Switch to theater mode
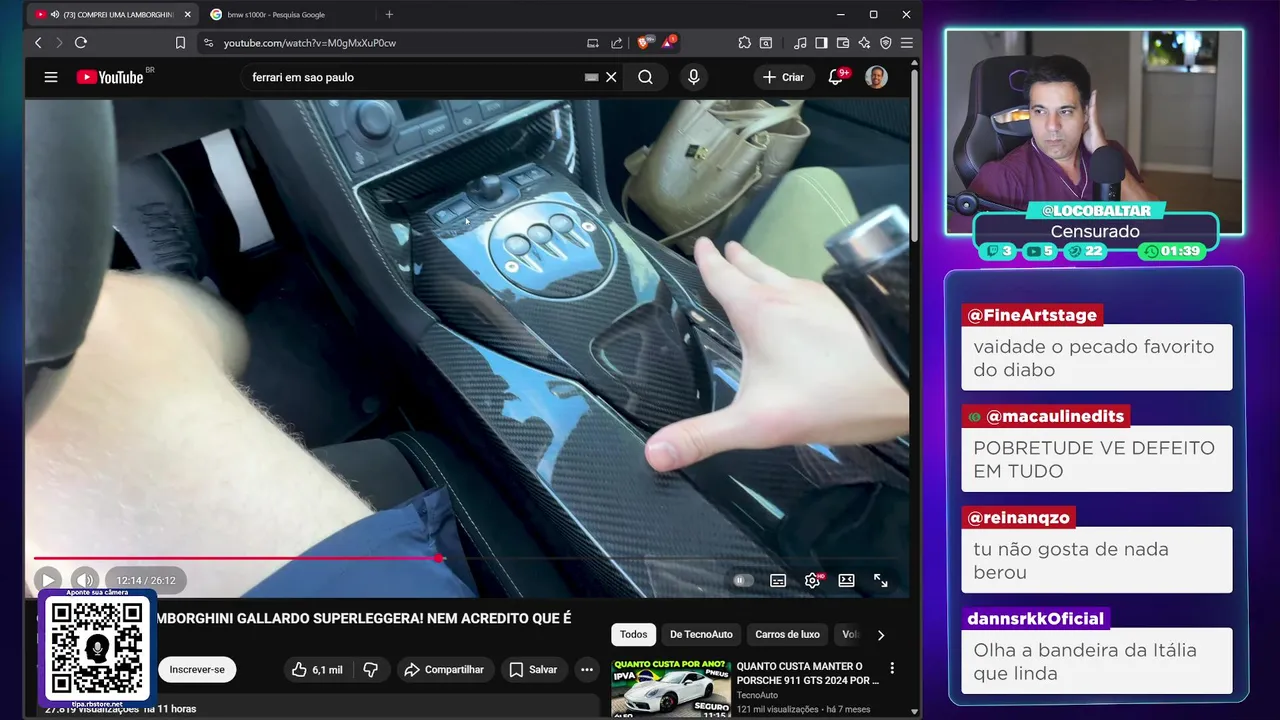 tap(846, 580)
